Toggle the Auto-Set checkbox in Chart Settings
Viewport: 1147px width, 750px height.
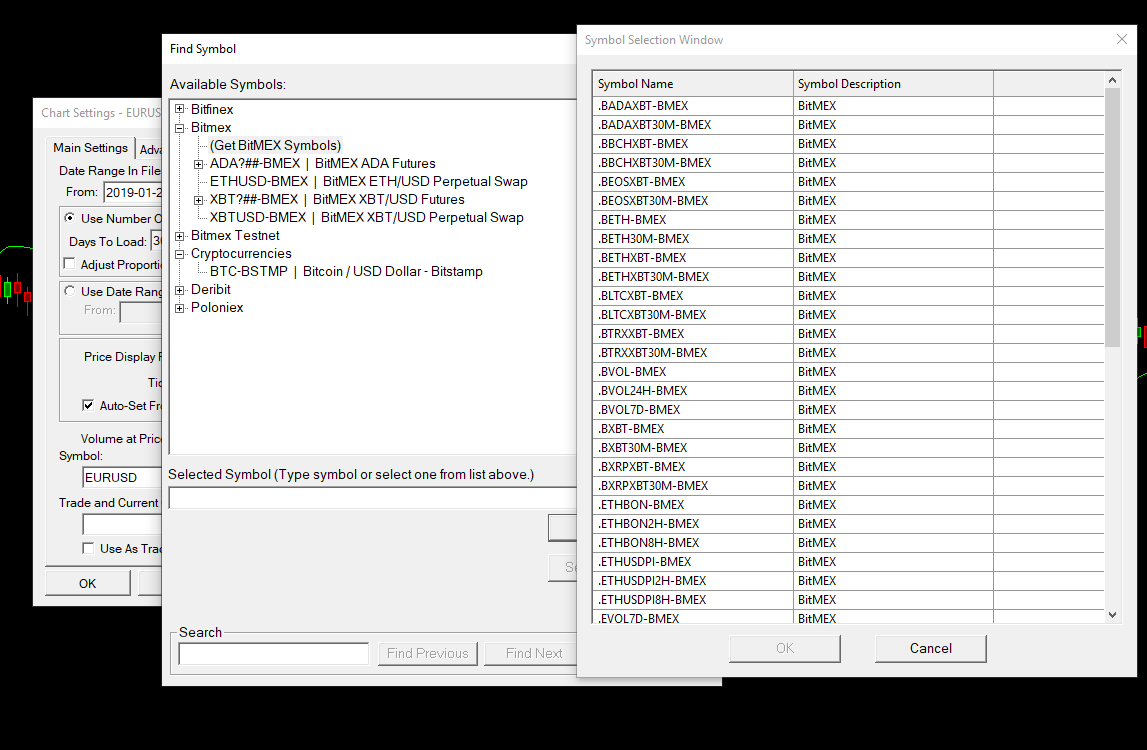click(88, 405)
